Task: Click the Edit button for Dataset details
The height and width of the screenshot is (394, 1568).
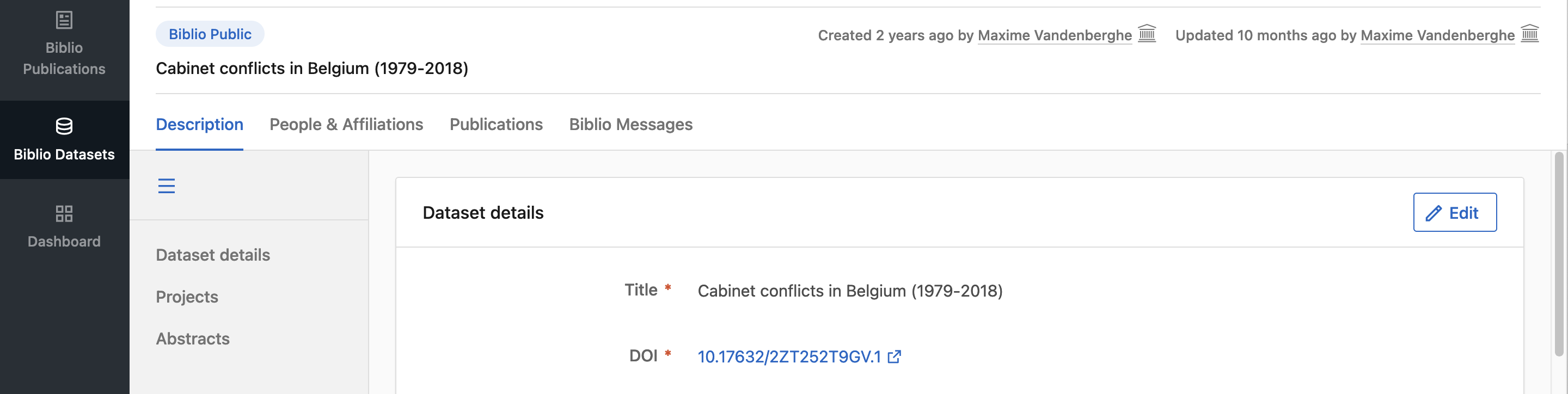Action: (x=1455, y=212)
